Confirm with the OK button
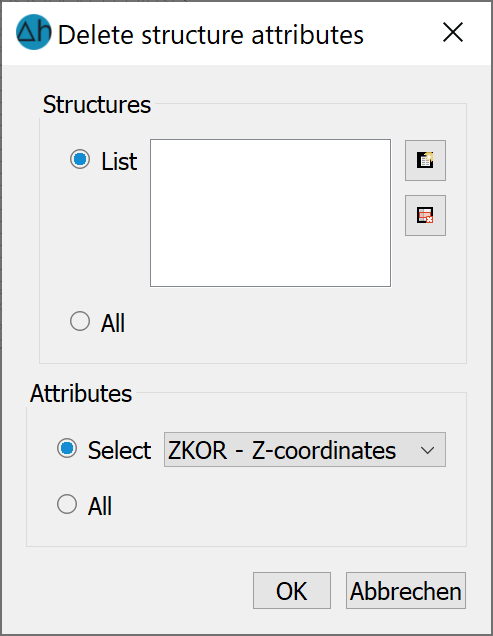This screenshot has width=493, height=636. click(292, 591)
